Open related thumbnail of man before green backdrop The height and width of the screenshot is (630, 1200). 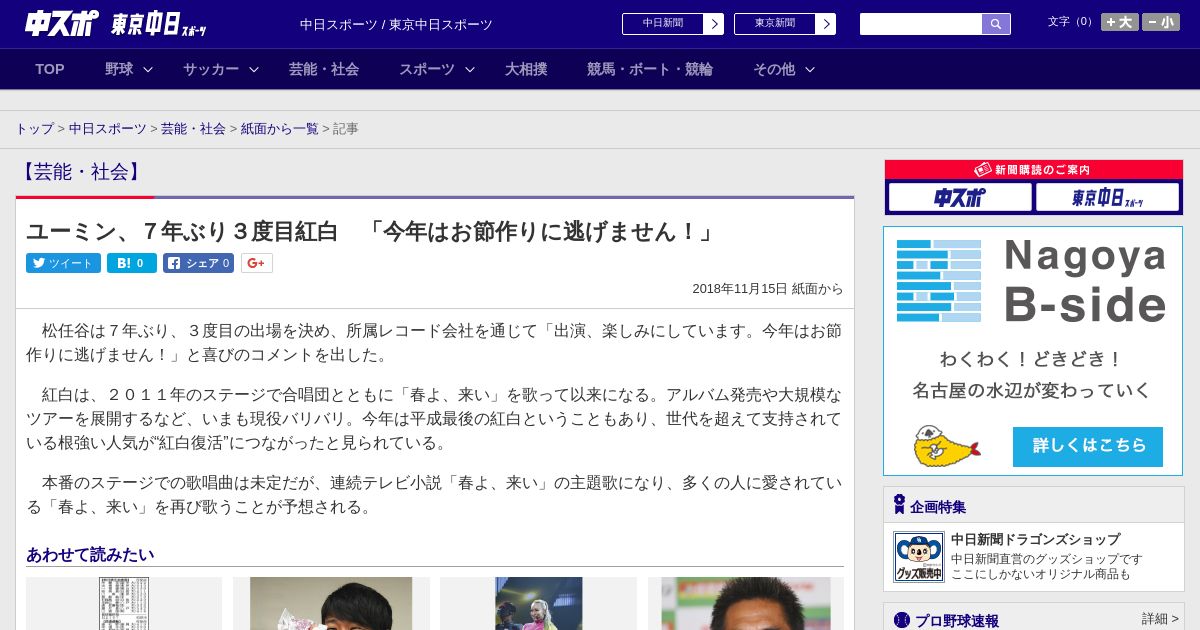pyautogui.click(x=745, y=603)
